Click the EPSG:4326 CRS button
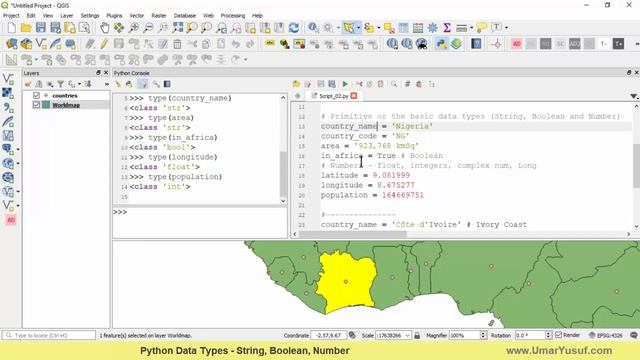This screenshot has height=360, width=640. pyautogui.click(x=606, y=335)
